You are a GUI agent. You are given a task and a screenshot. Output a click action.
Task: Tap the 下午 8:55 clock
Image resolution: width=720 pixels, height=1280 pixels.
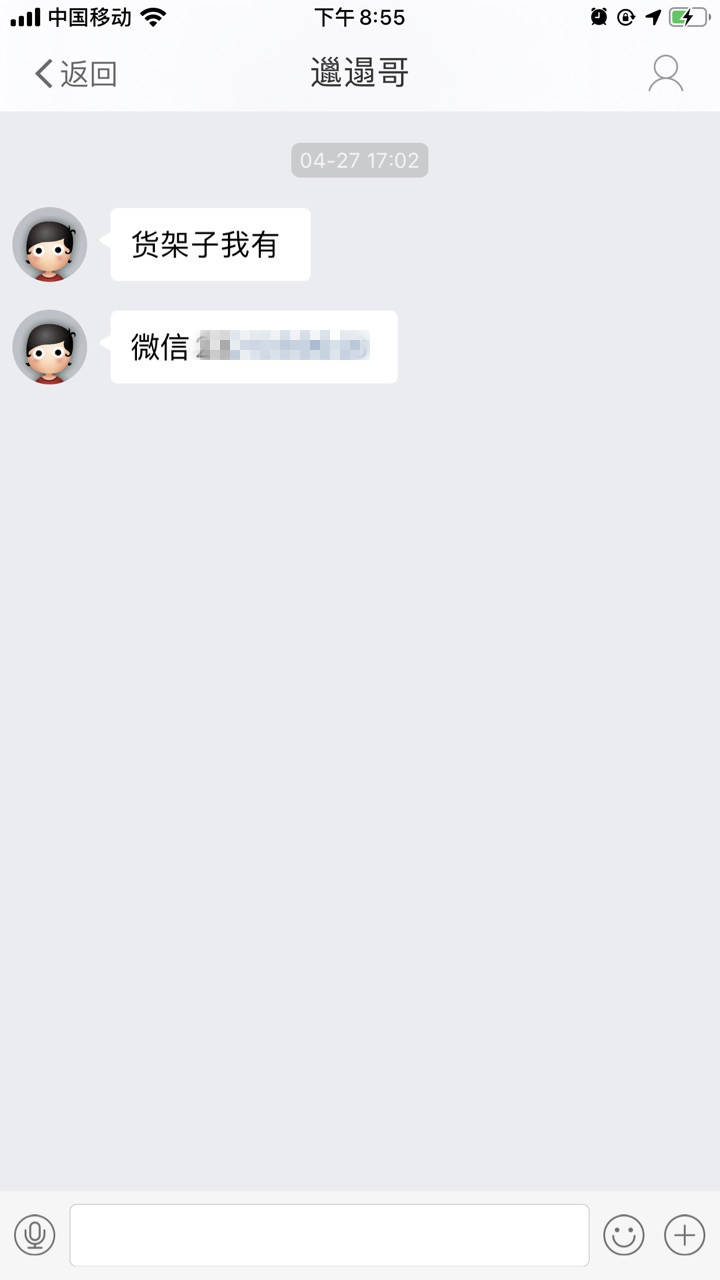360,17
